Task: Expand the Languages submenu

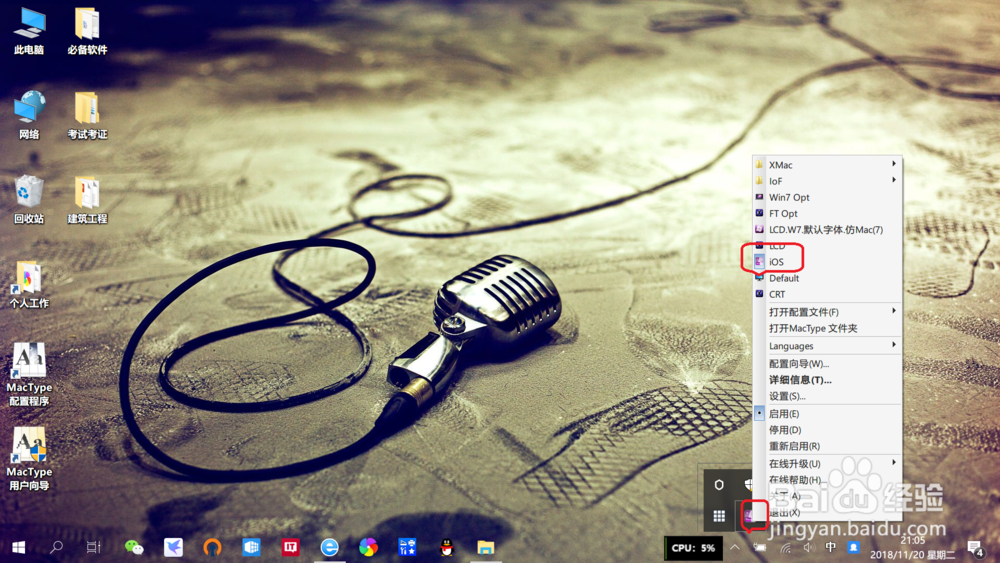Action: tap(828, 346)
